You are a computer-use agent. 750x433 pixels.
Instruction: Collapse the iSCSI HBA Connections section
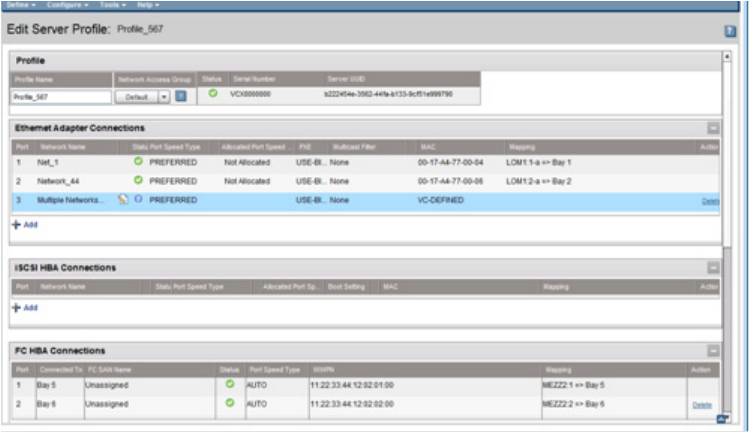[x=713, y=268]
